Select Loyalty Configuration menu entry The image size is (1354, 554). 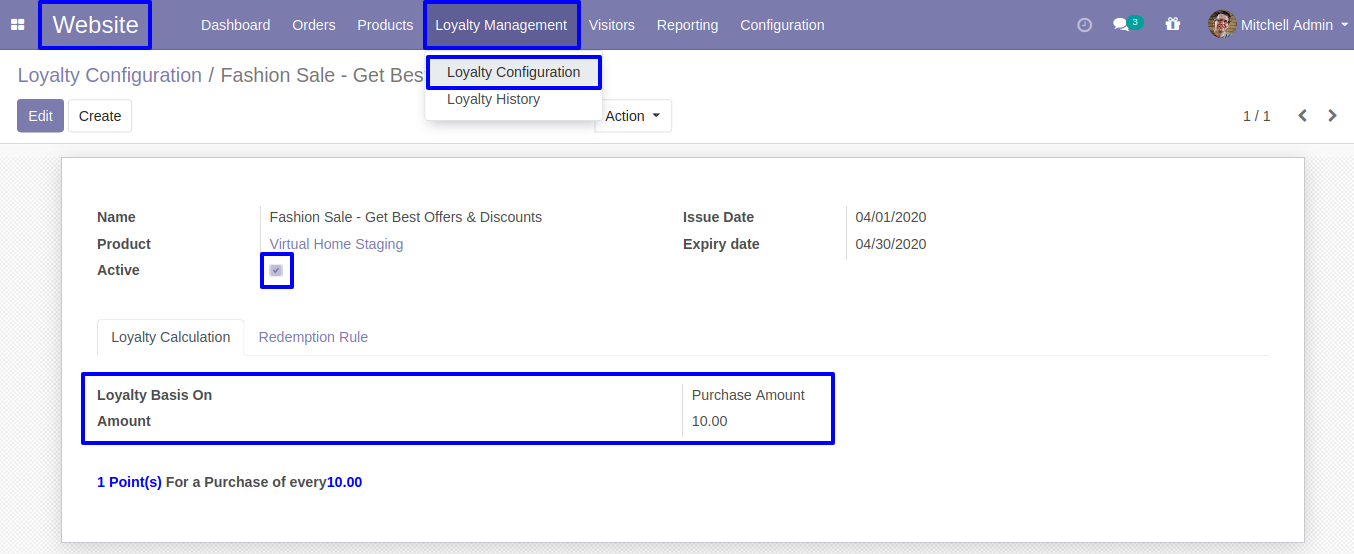tap(513, 72)
